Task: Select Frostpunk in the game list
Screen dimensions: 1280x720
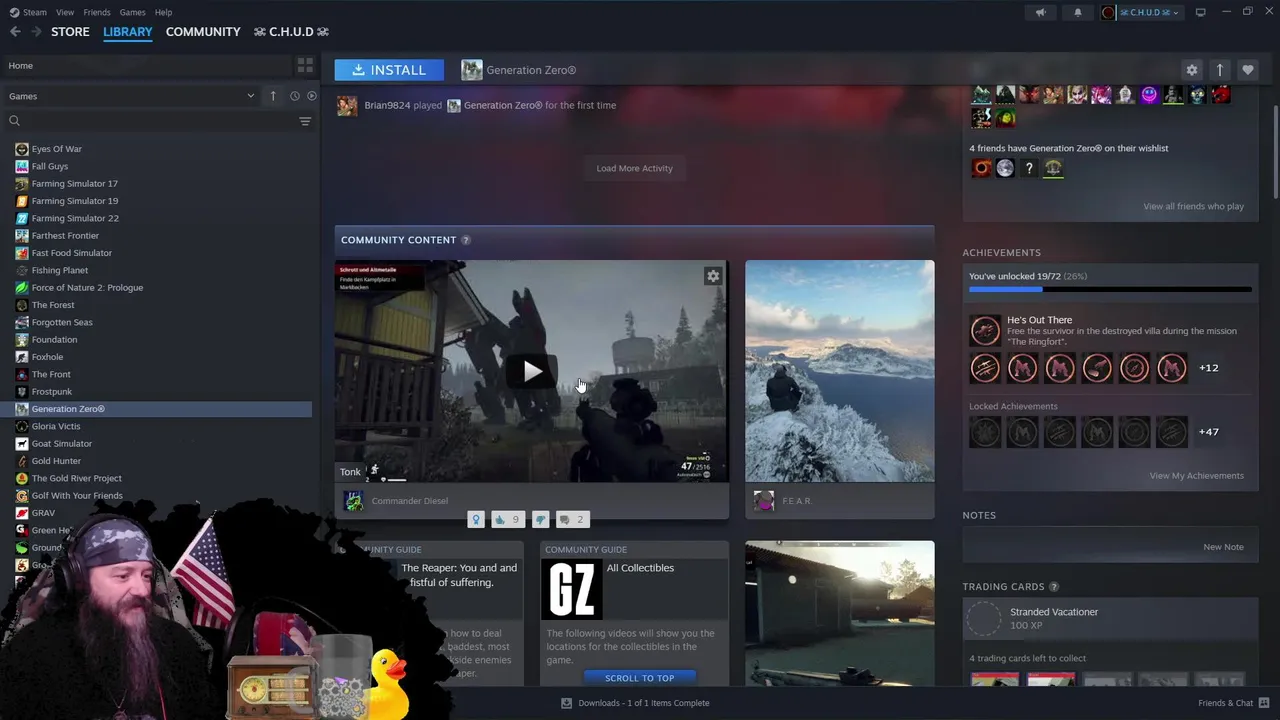Action: coord(52,391)
